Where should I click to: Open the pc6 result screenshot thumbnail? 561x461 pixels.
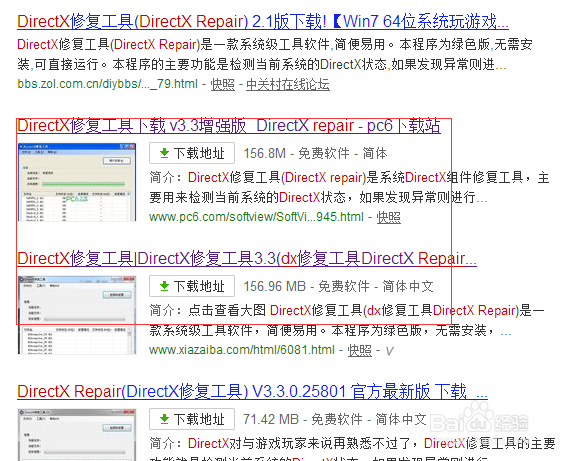point(77,182)
